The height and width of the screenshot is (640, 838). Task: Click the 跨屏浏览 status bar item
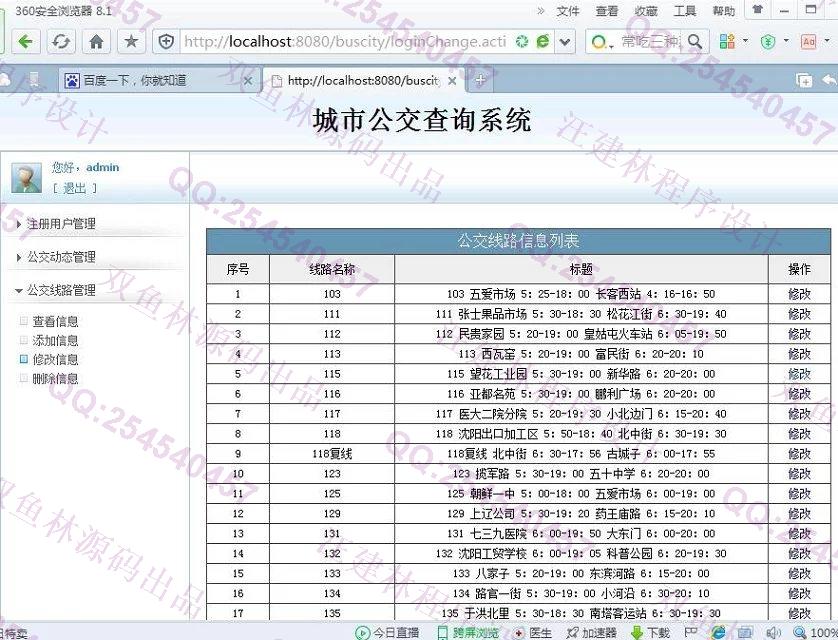click(x=468, y=633)
